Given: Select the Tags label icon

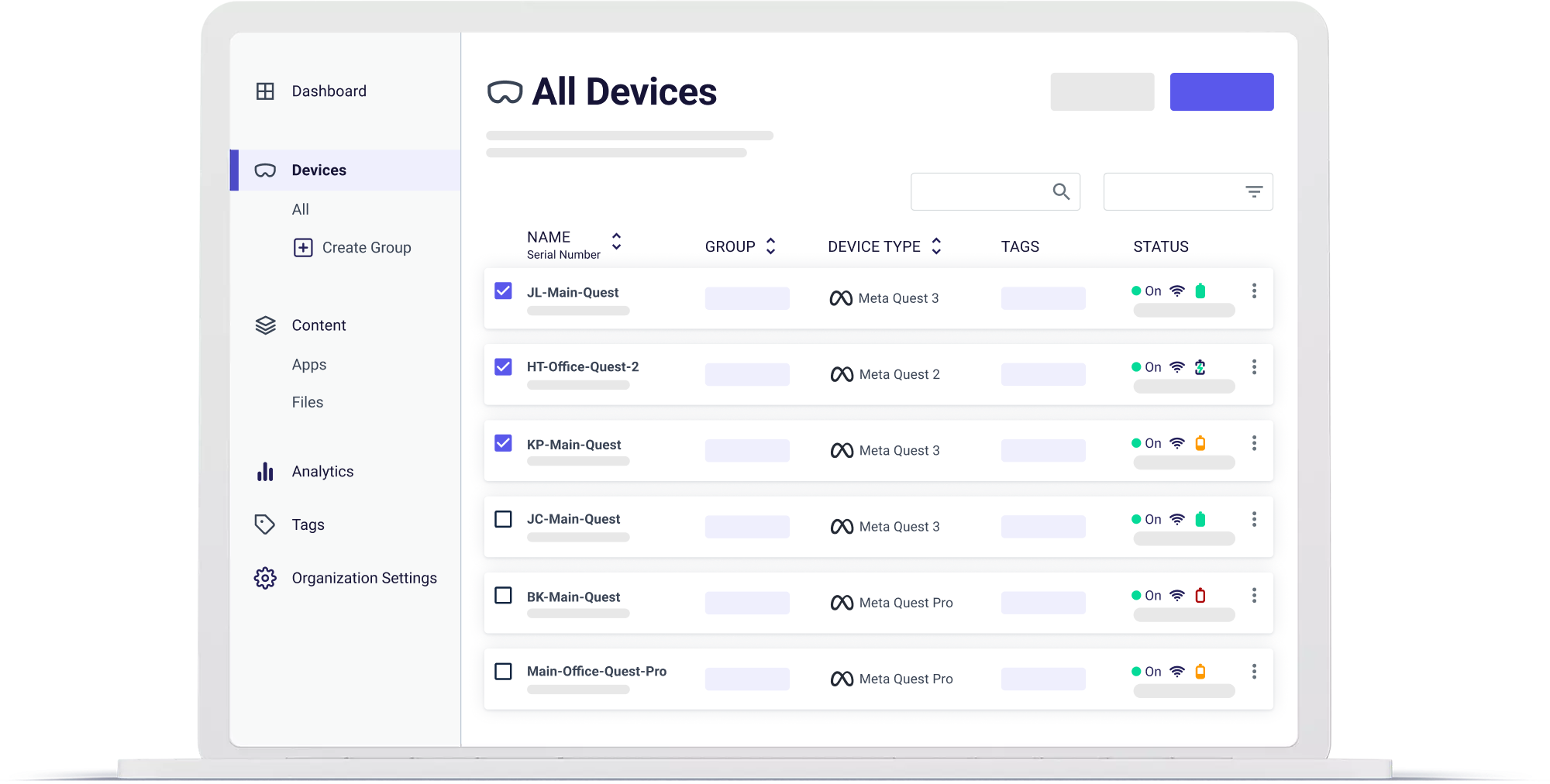Looking at the screenshot, I should [x=264, y=524].
